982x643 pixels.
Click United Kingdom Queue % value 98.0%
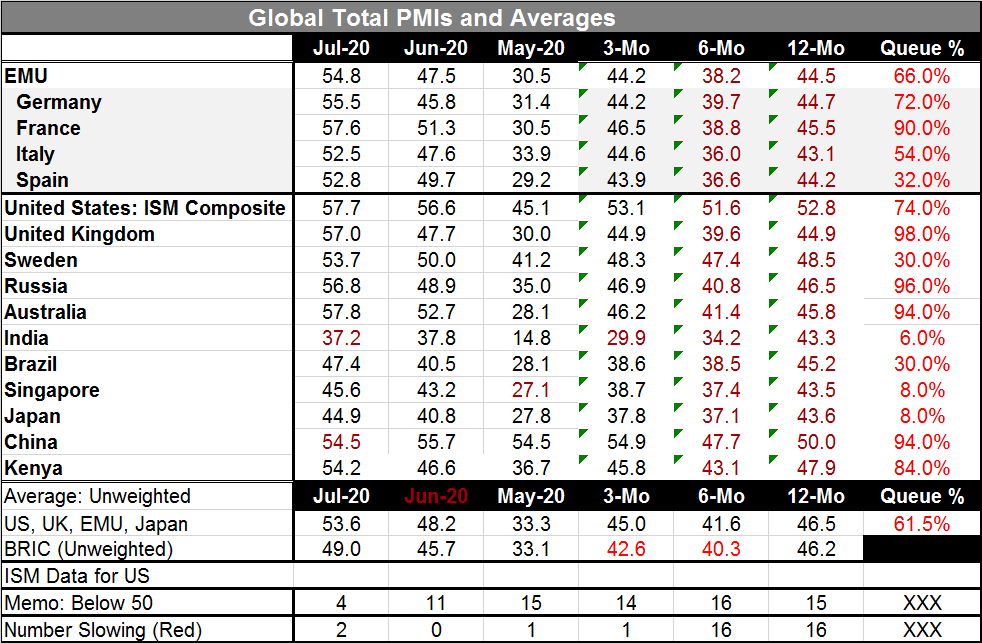tap(922, 234)
